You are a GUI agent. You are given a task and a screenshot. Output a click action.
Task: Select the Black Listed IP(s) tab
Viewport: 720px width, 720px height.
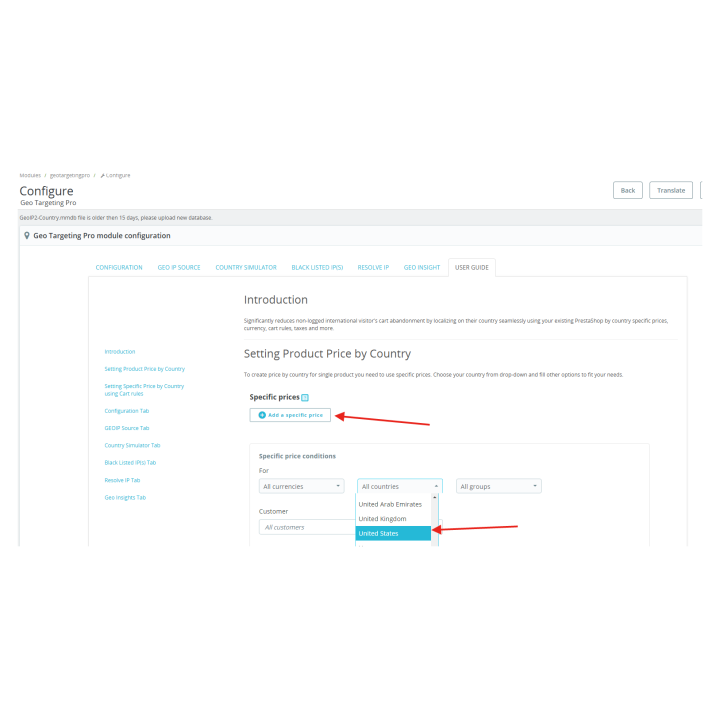(x=317, y=267)
